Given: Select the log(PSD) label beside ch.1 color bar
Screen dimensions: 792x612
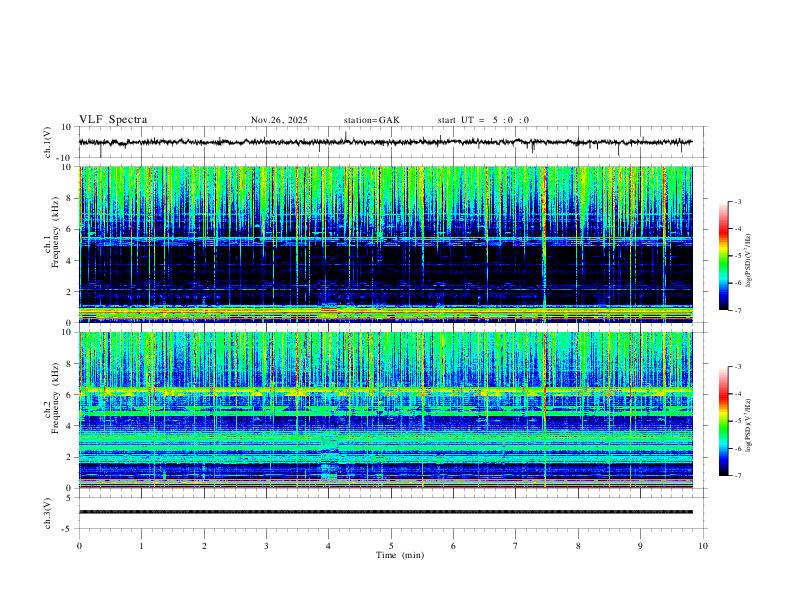Looking at the screenshot, I should pos(749,261).
